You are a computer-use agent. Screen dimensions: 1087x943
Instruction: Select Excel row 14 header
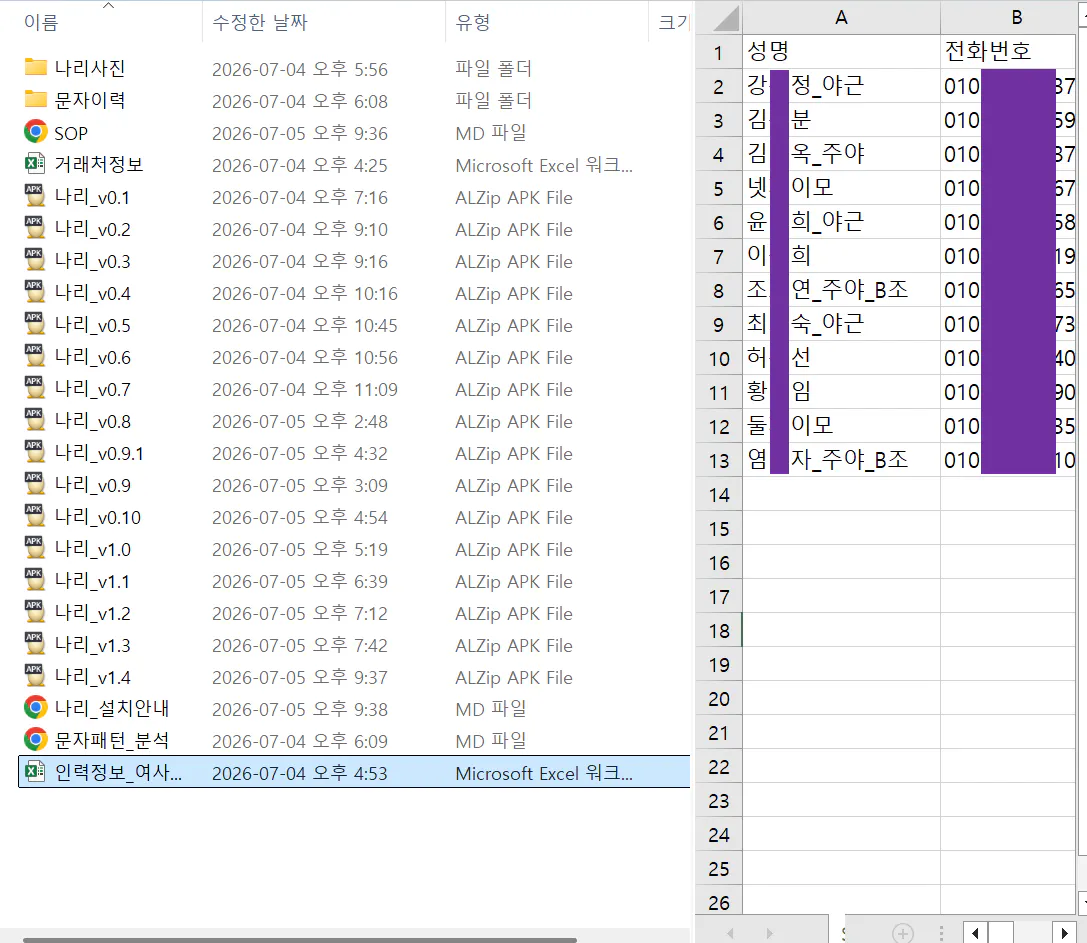718,494
